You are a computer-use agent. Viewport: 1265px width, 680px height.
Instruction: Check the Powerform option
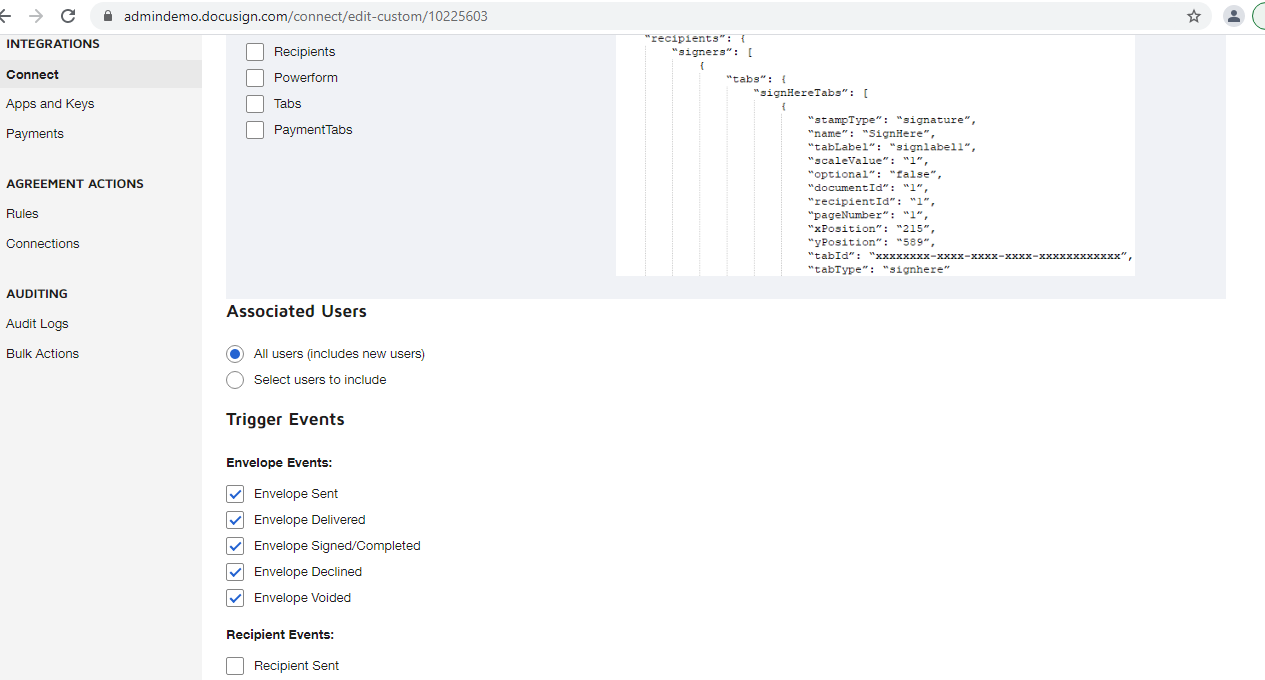tap(255, 78)
